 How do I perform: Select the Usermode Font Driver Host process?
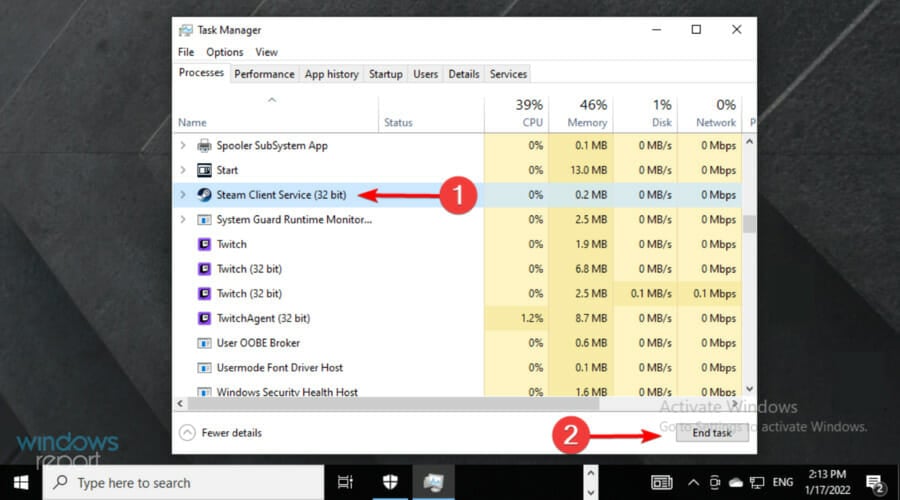click(x=457, y=368)
